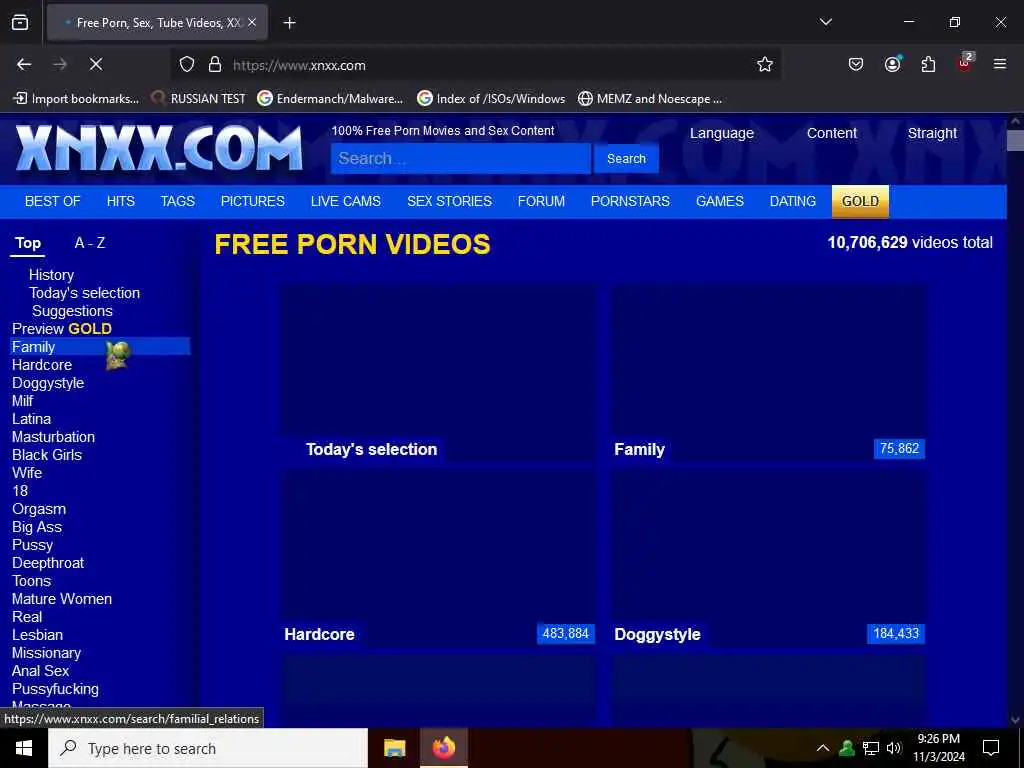Click the Today's selection thumbnail card
Screen dimensions: 1024x768
click(x=438, y=374)
